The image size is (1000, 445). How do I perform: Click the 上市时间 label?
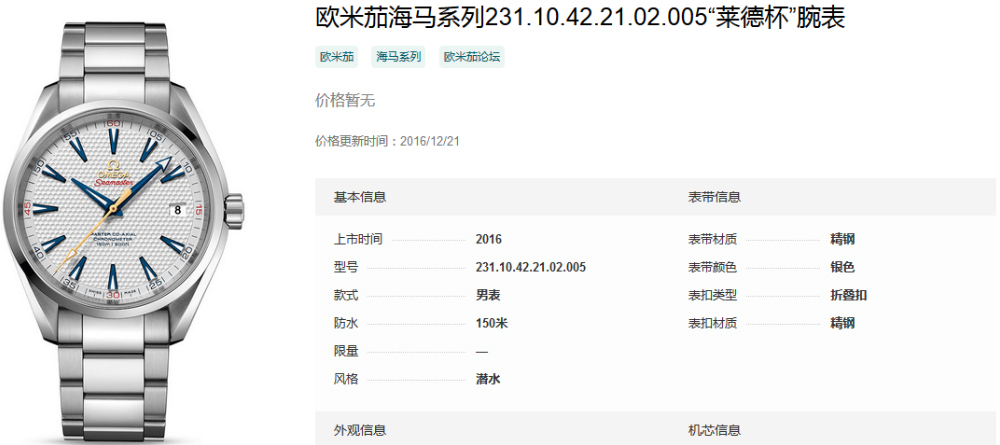pos(358,240)
